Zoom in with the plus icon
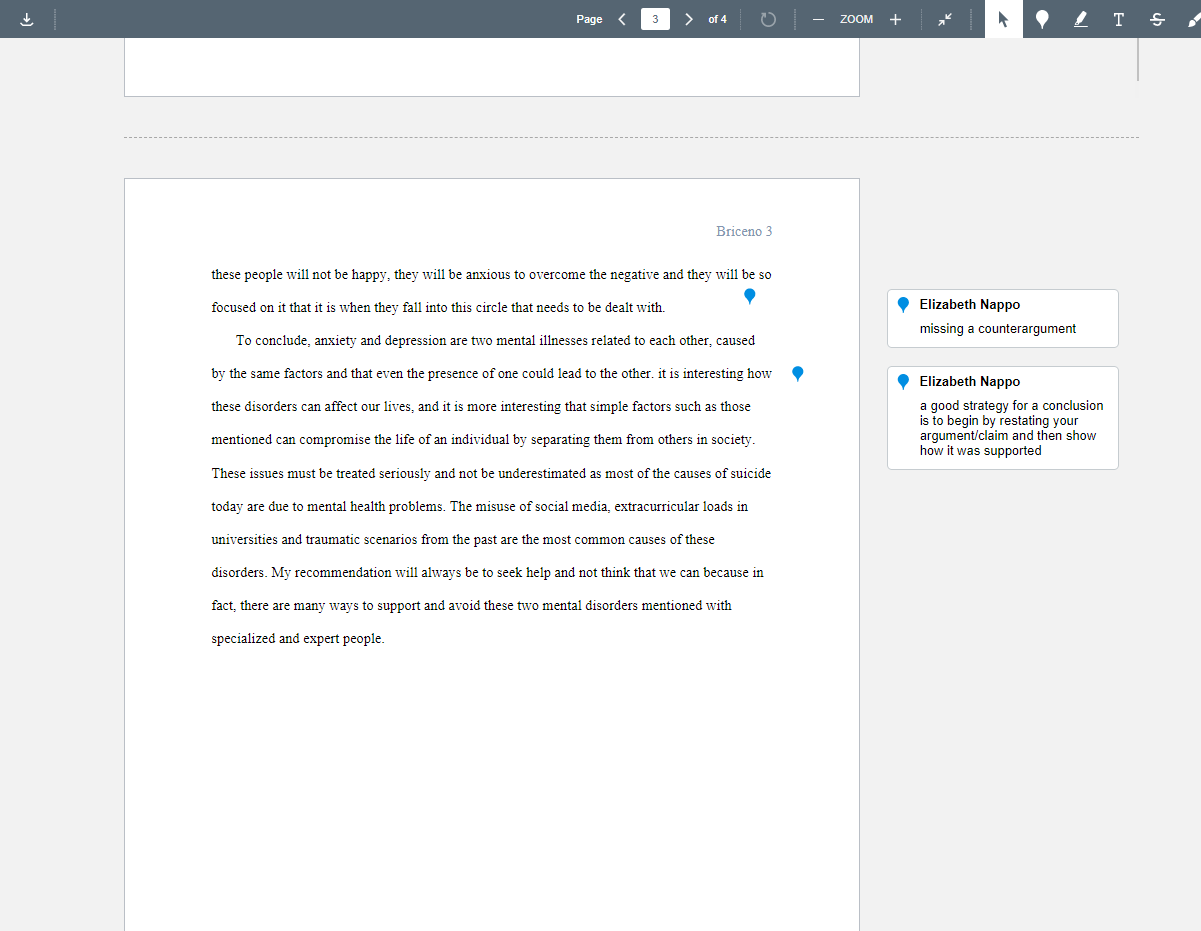This screenshot has height=931, width=1201. (895, 19)
